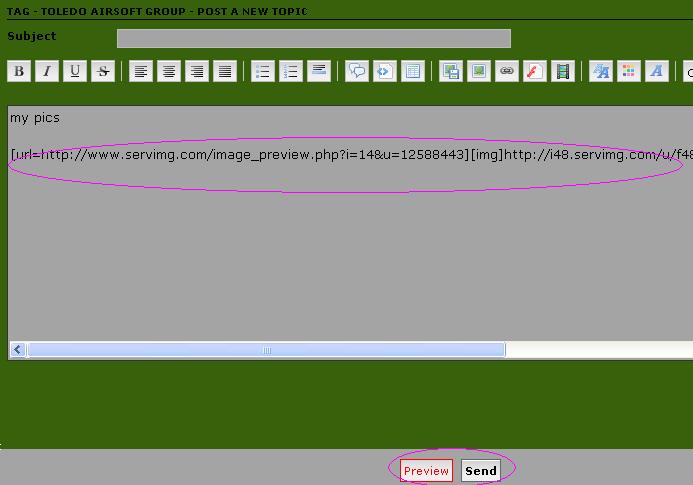Align text right
Image resolution: width=693 pixels, height=485 pixels.
pyautogui.click(x=197, y=71)
